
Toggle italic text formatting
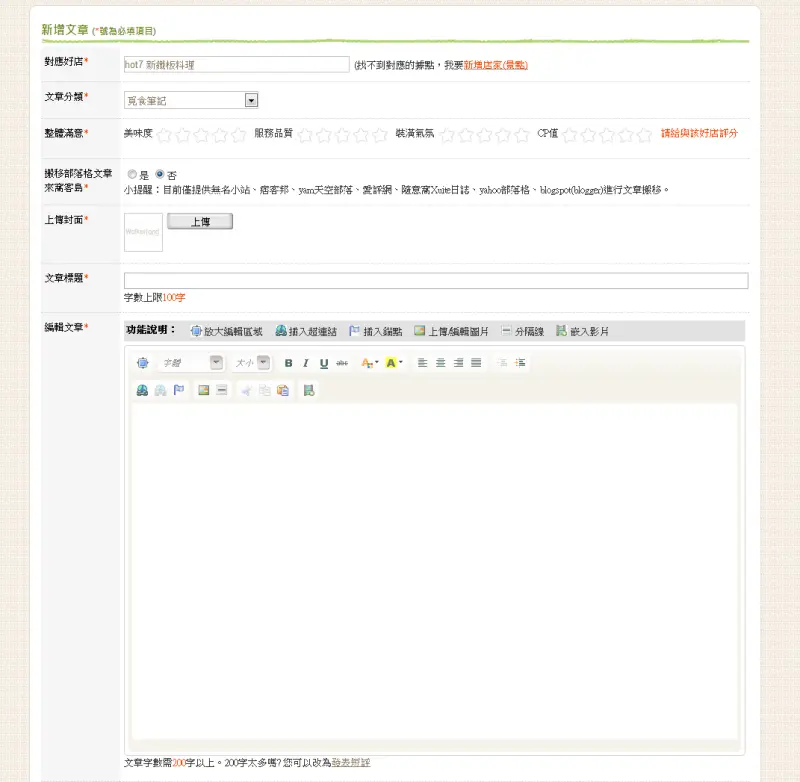click(306, 363)
